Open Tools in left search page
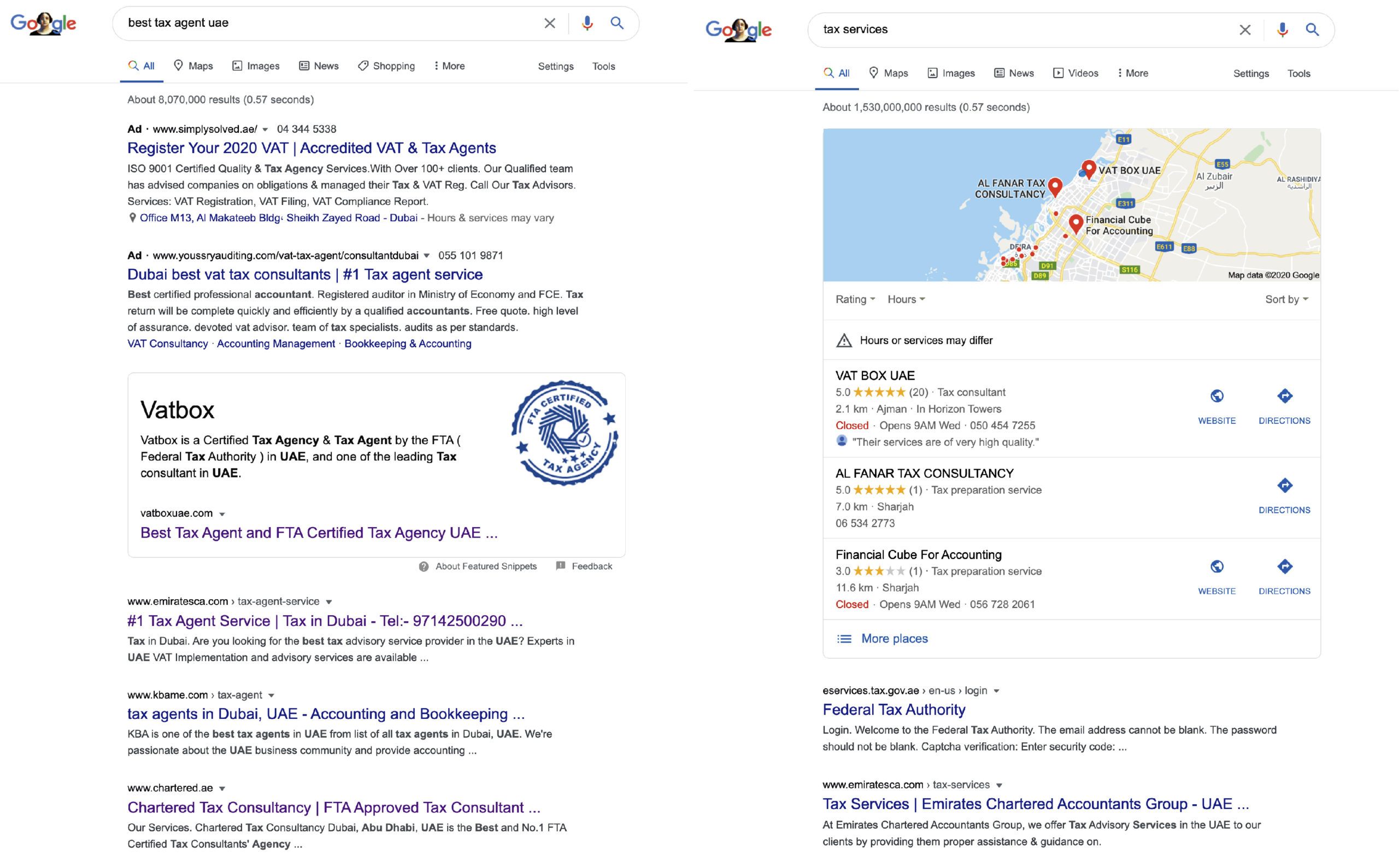Screen dimensions: 1399x868 (603, 66)
